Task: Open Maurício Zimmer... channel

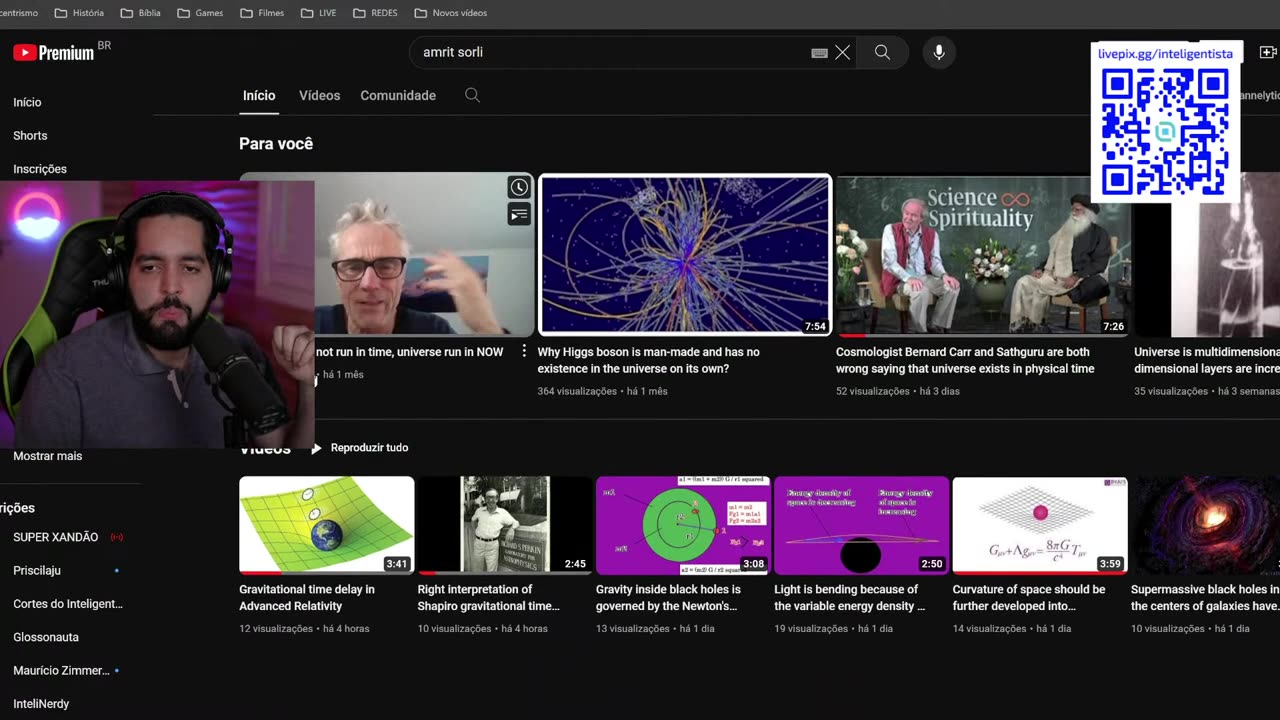Action: pos(61,670)
